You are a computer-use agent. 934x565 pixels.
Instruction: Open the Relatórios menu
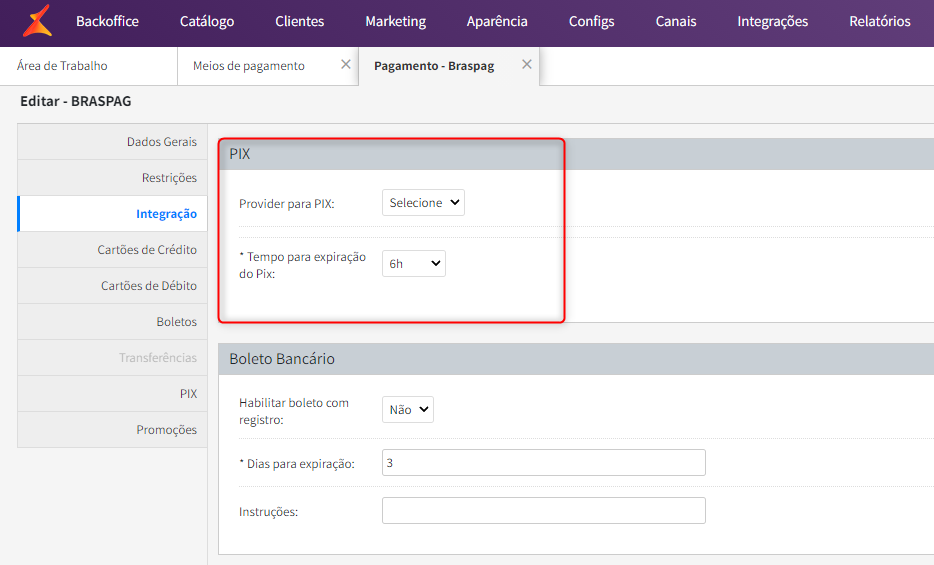click(880, 21)
